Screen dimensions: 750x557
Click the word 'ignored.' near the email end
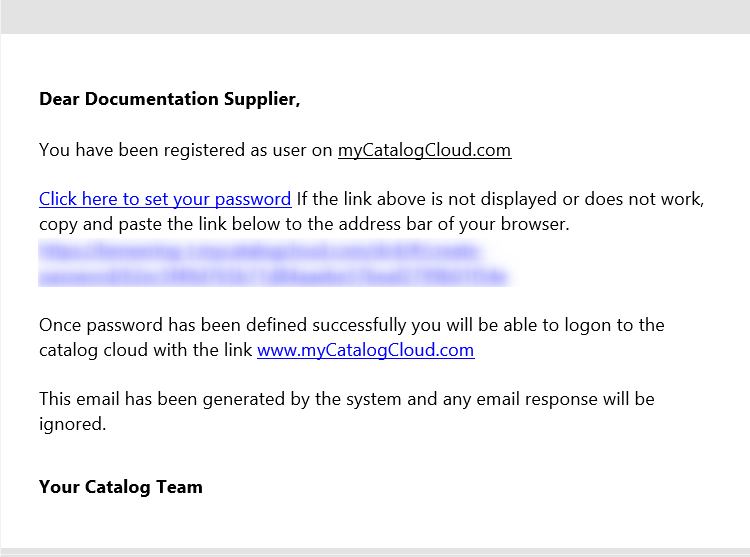click(72, 424)
